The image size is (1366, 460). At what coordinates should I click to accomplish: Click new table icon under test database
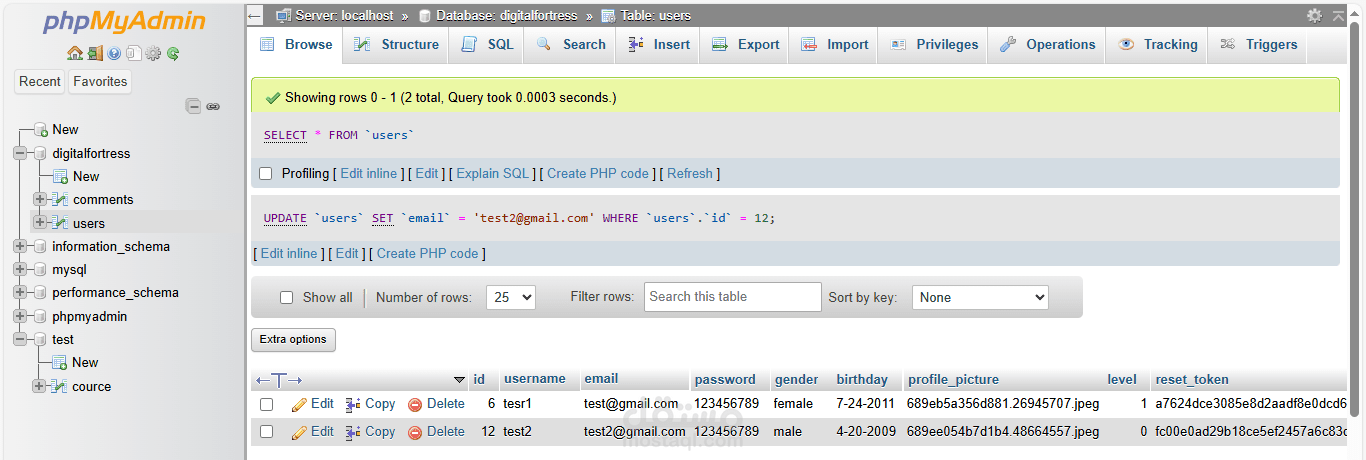(x=60, y=363)
